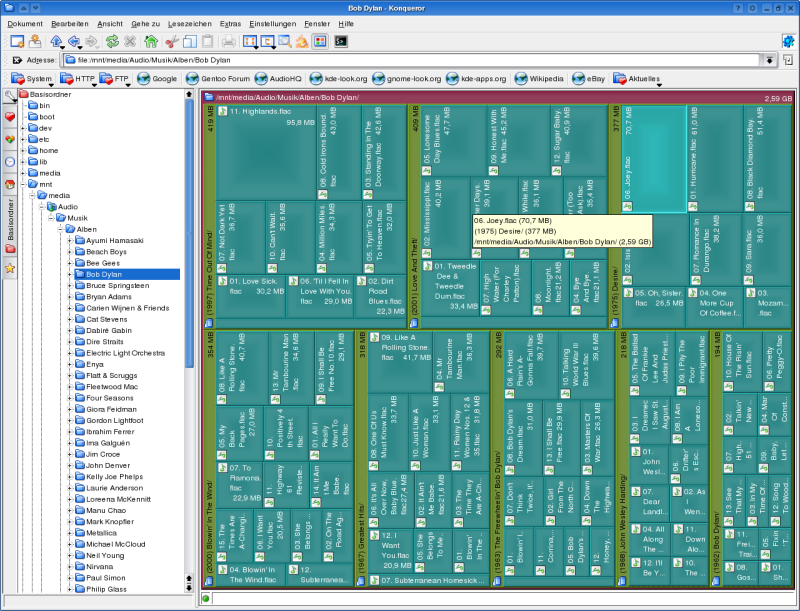800x611 pixels.
Task: Click the vertical scrollbar of the folder tree
Action: (189, 234)
